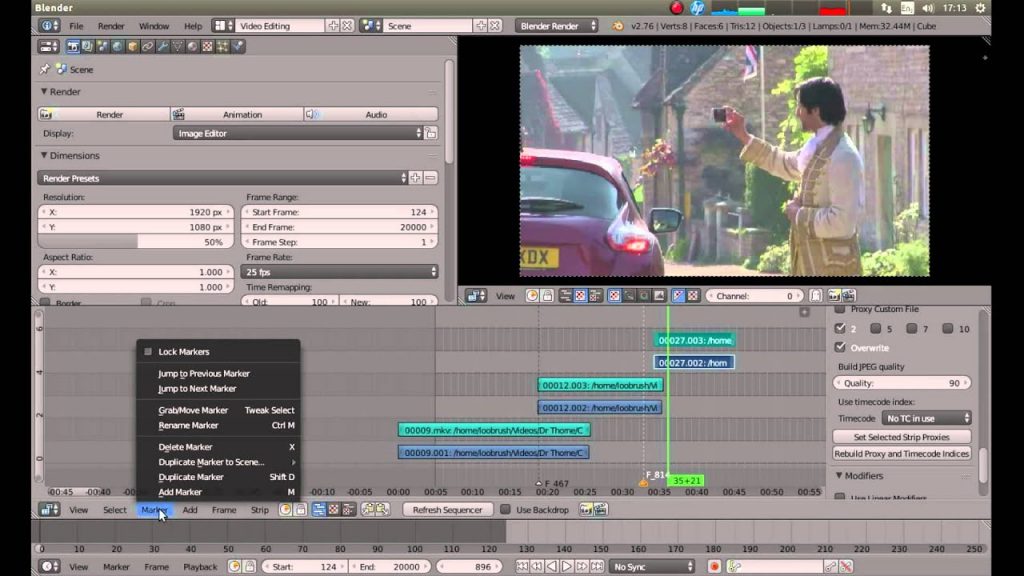This screenshot has height=576, width=1024.
Task: Open the Display Image Editor dropdown
Action: tap(298, 133)
